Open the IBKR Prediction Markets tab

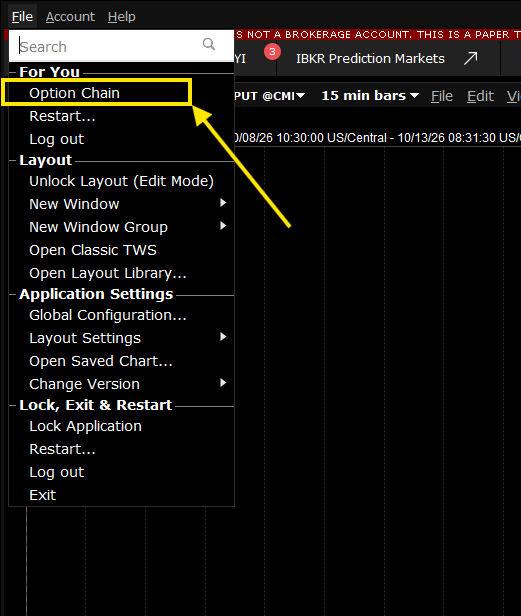[370, 59]
